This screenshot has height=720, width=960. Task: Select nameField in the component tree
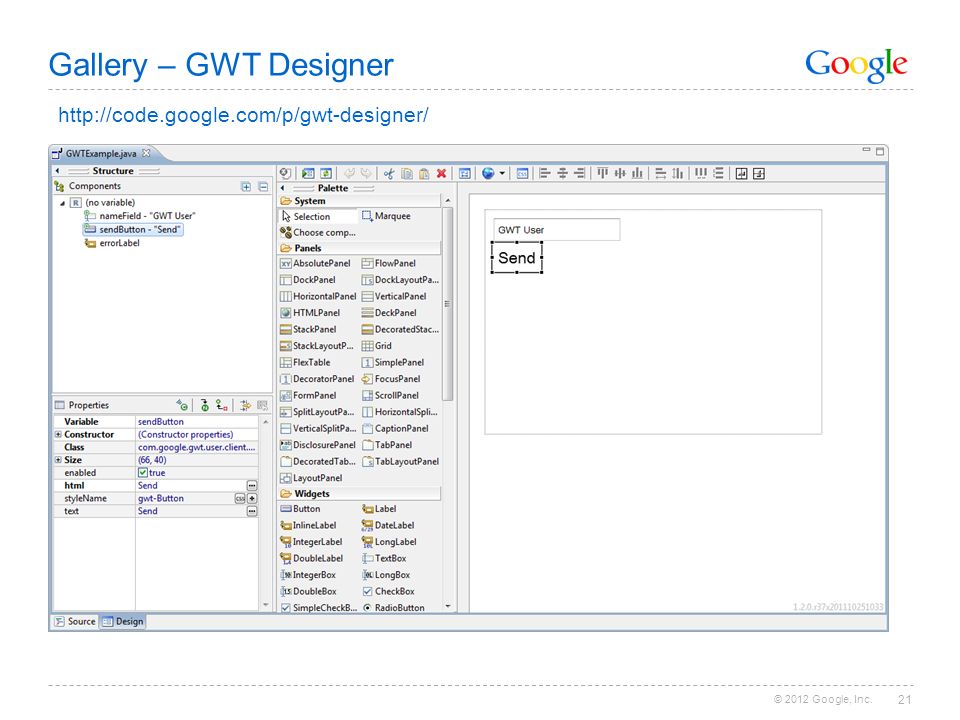click(x=140, y=216)
